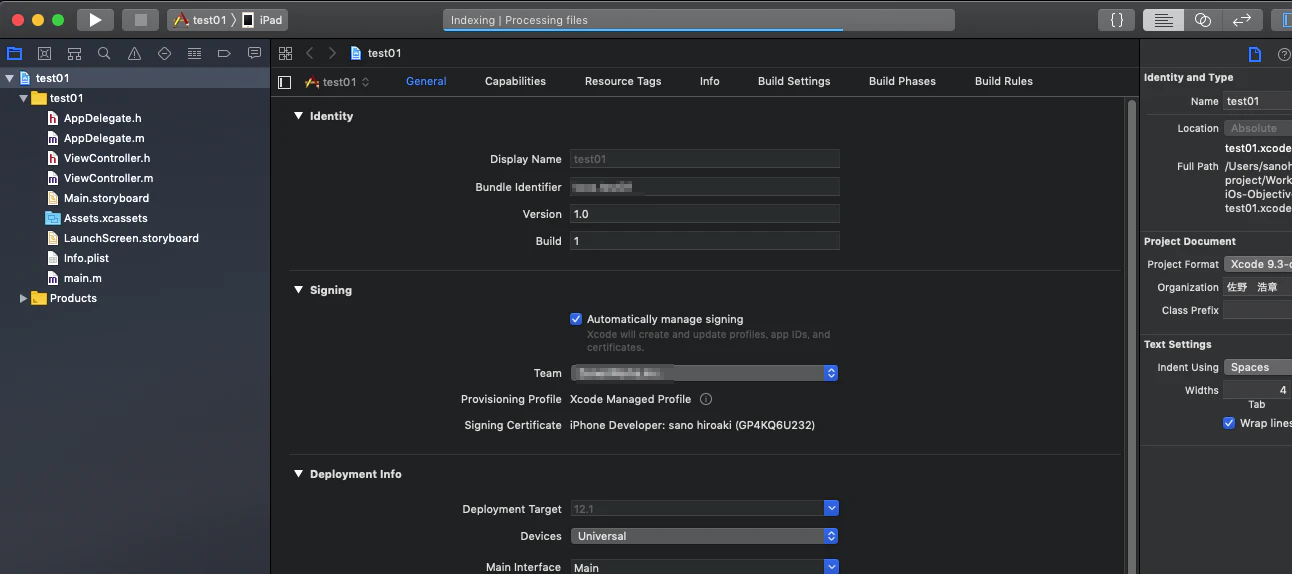Open the Find navigator magnifier icon
Screen dimensions: 1292x574
tap(104, 53)
